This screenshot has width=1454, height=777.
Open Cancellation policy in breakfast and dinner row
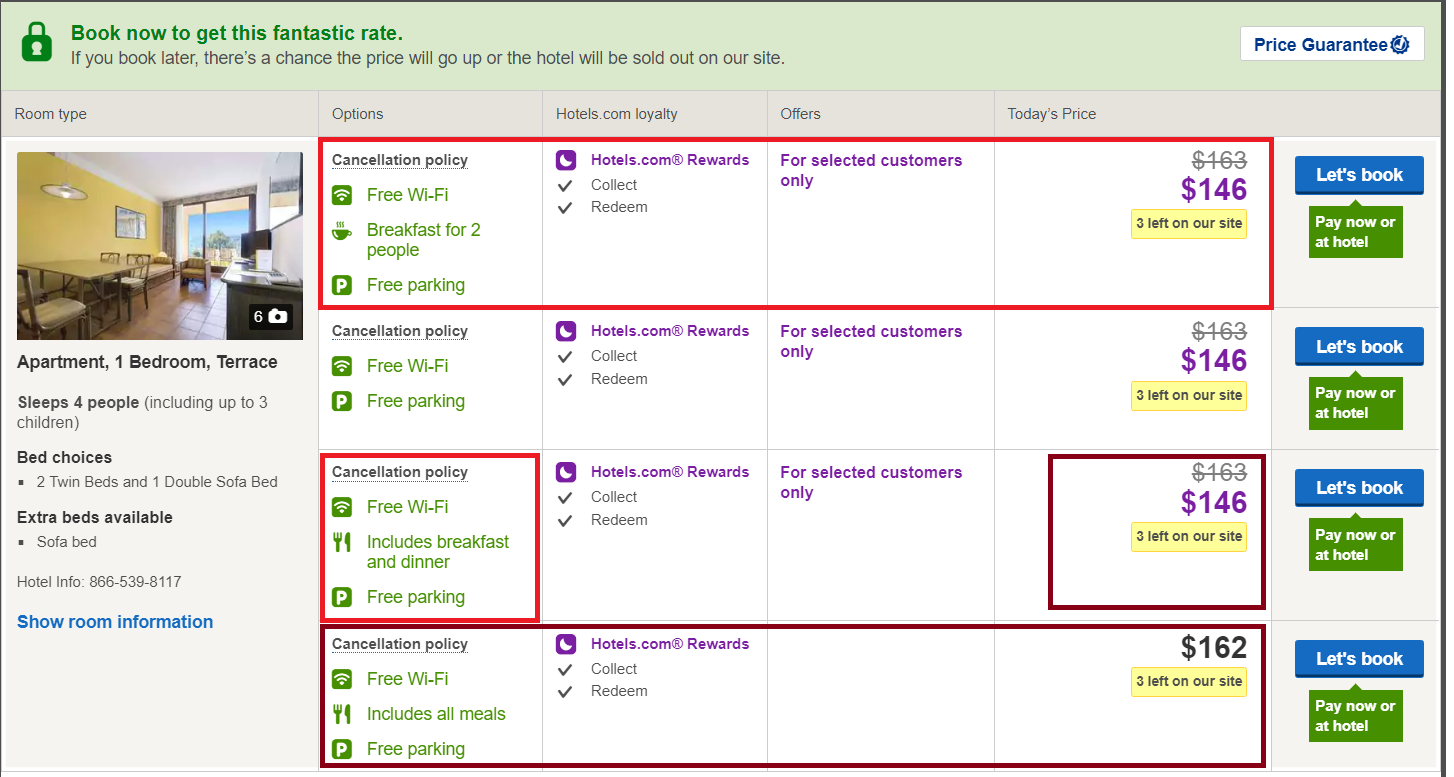(400, 472)
